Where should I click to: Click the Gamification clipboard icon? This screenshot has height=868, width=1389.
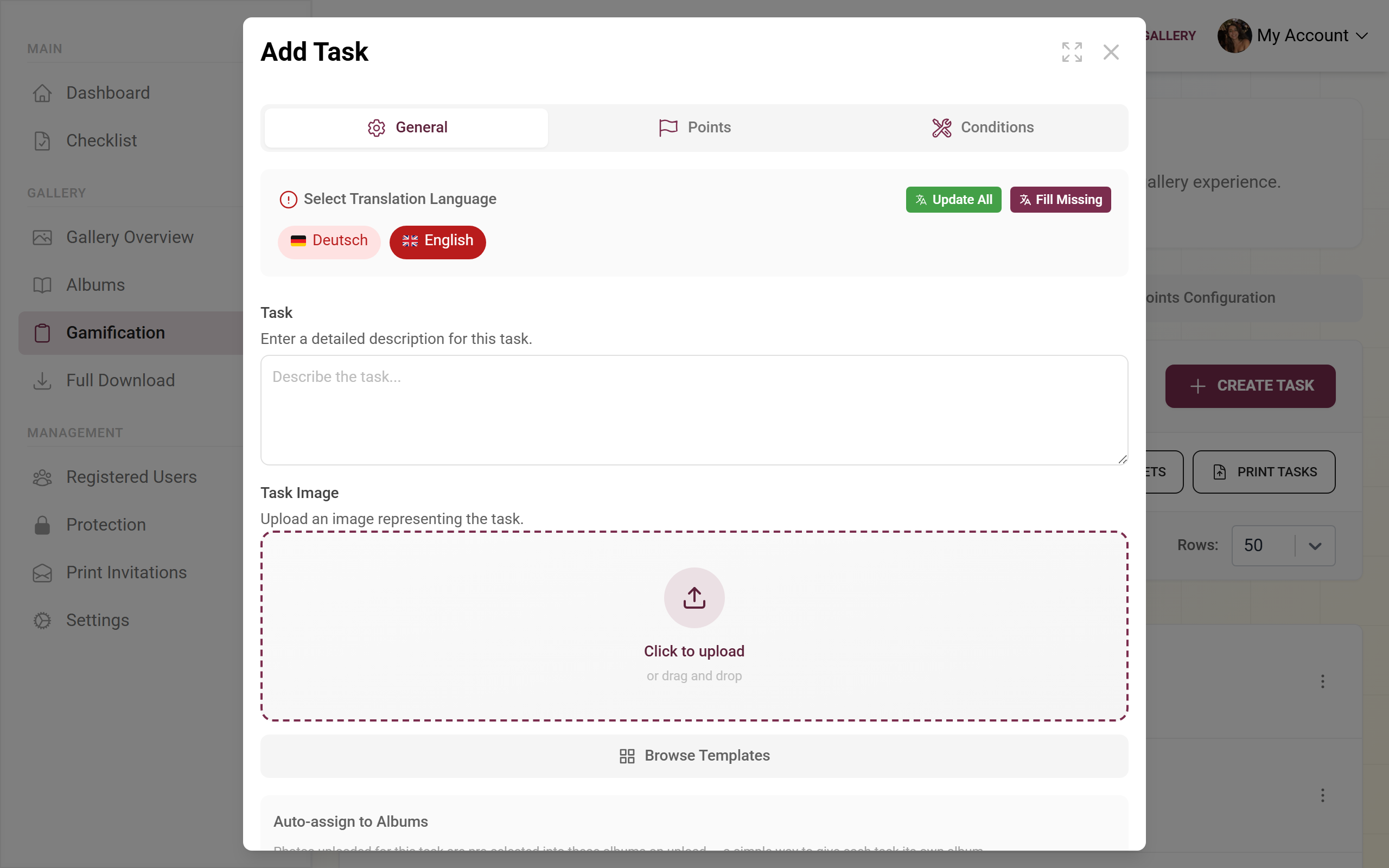pyautogui.click(x=42, y=333)
